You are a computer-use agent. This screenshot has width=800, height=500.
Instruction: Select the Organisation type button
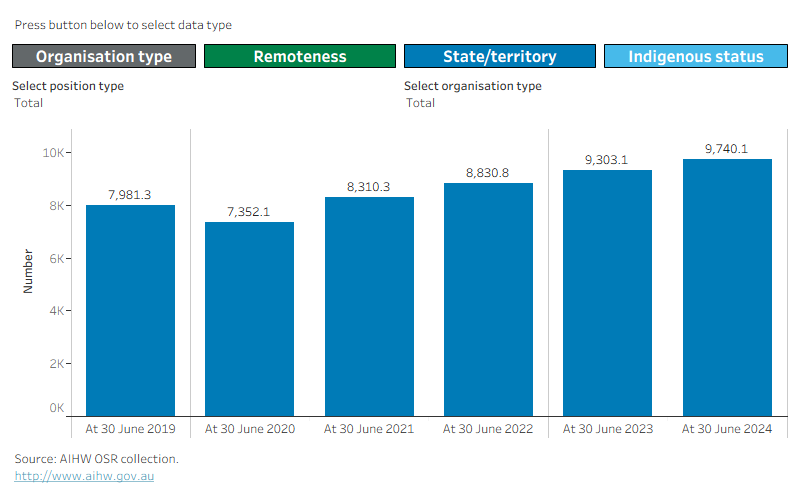tap(104, 56)
